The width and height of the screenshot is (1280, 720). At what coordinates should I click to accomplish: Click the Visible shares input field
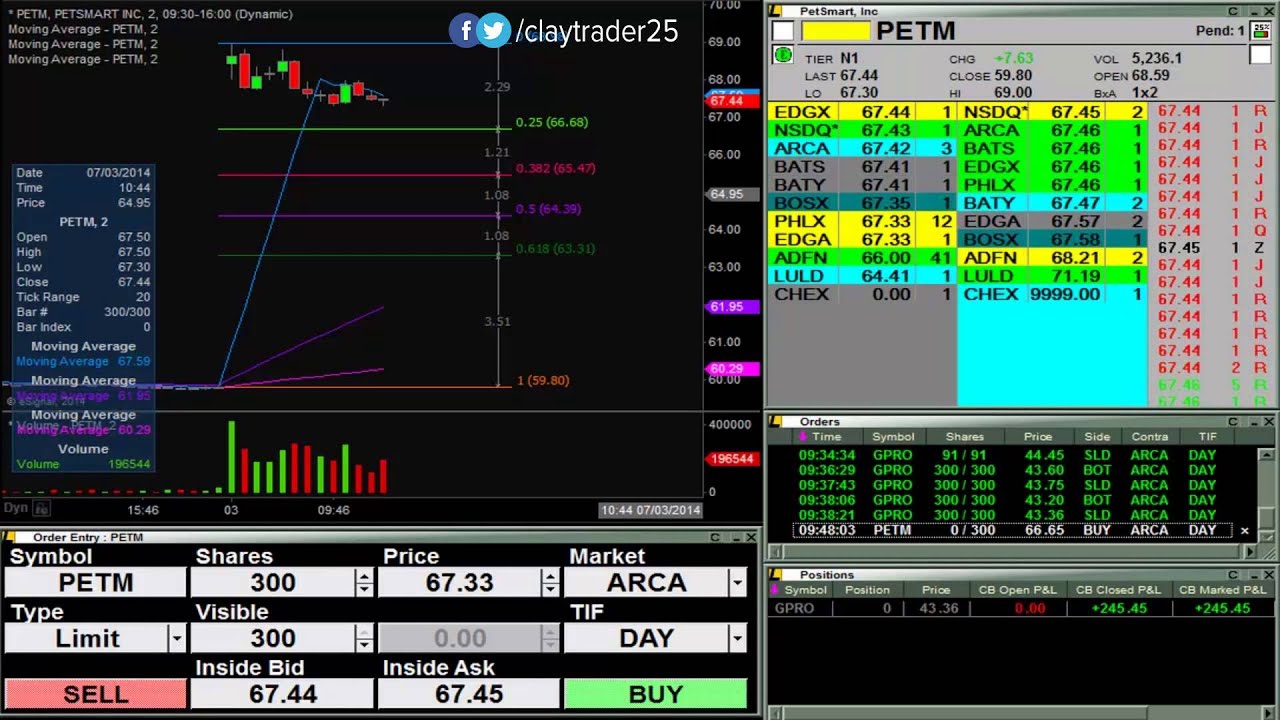(x=273, y=638)
